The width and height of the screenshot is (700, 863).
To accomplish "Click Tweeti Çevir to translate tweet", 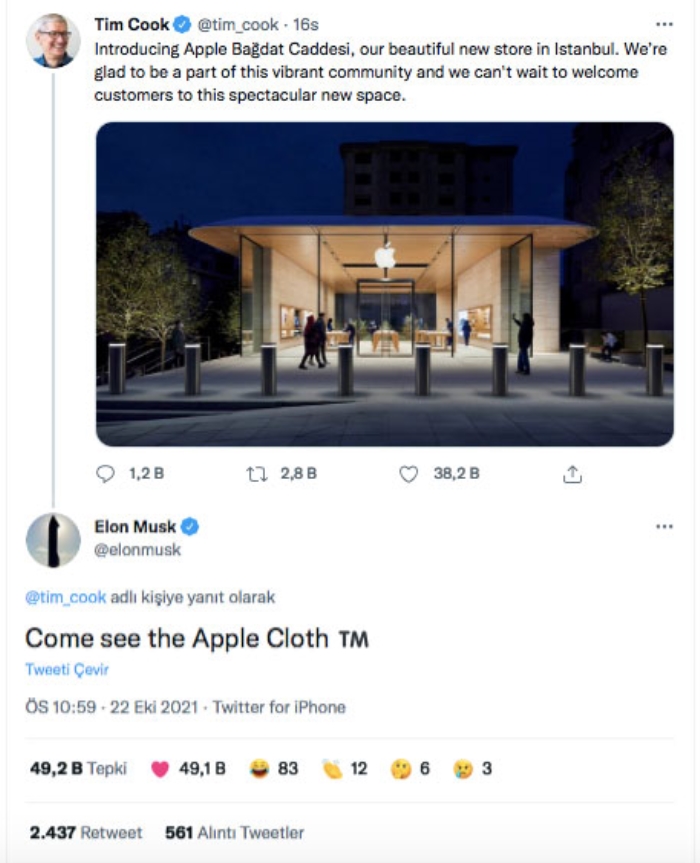I will coord(67,669).
